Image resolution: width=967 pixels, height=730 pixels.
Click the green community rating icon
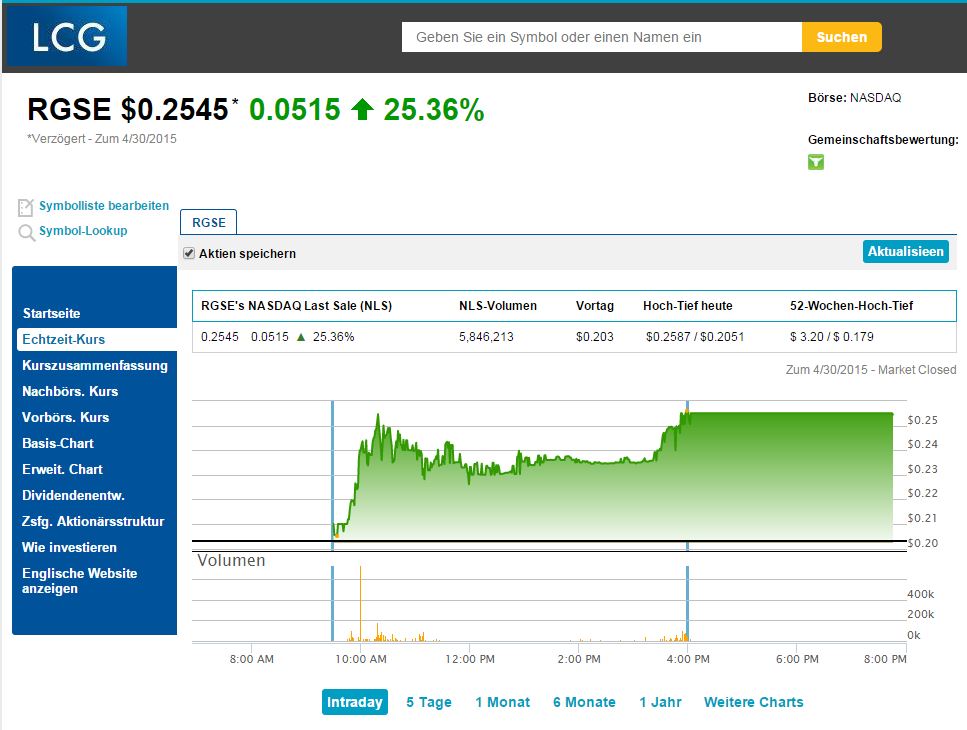pyautogui.click(x=816, y=162)
